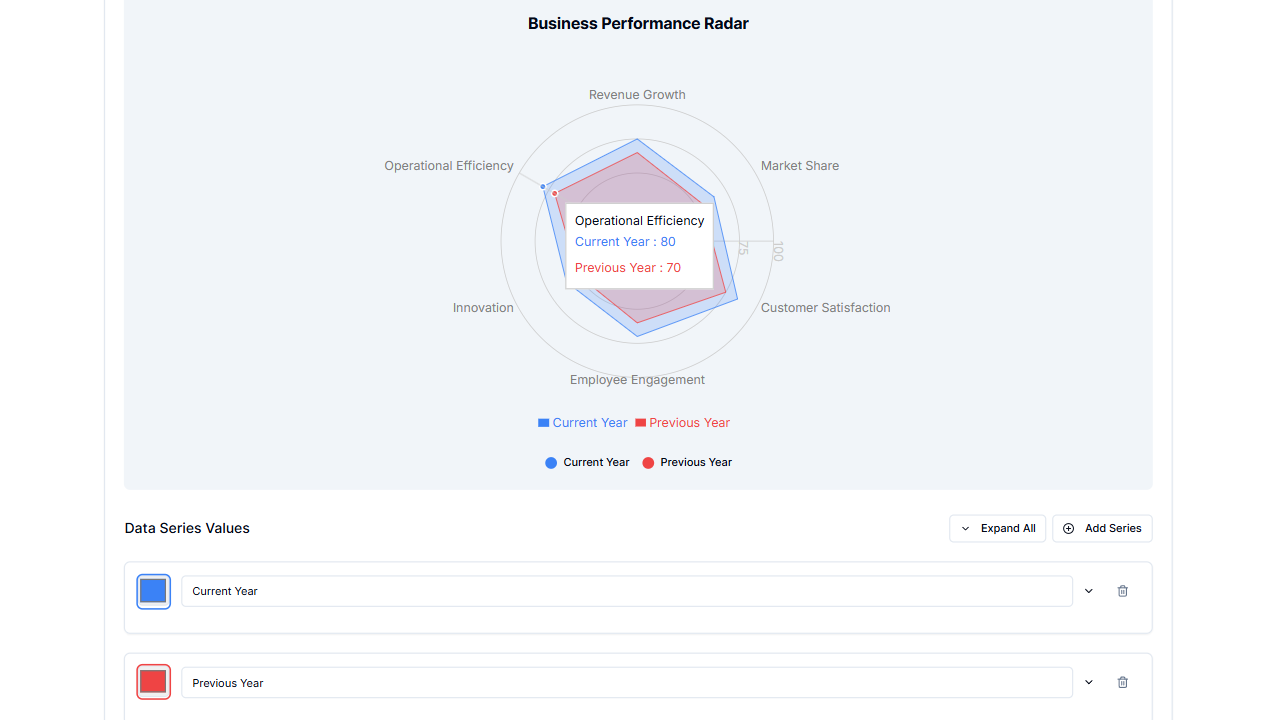This screenshot has width=1280, height=720.
Task: Click the blue dot marker in bottom legend
Action: pyautogui.click(x=551, y=462)
